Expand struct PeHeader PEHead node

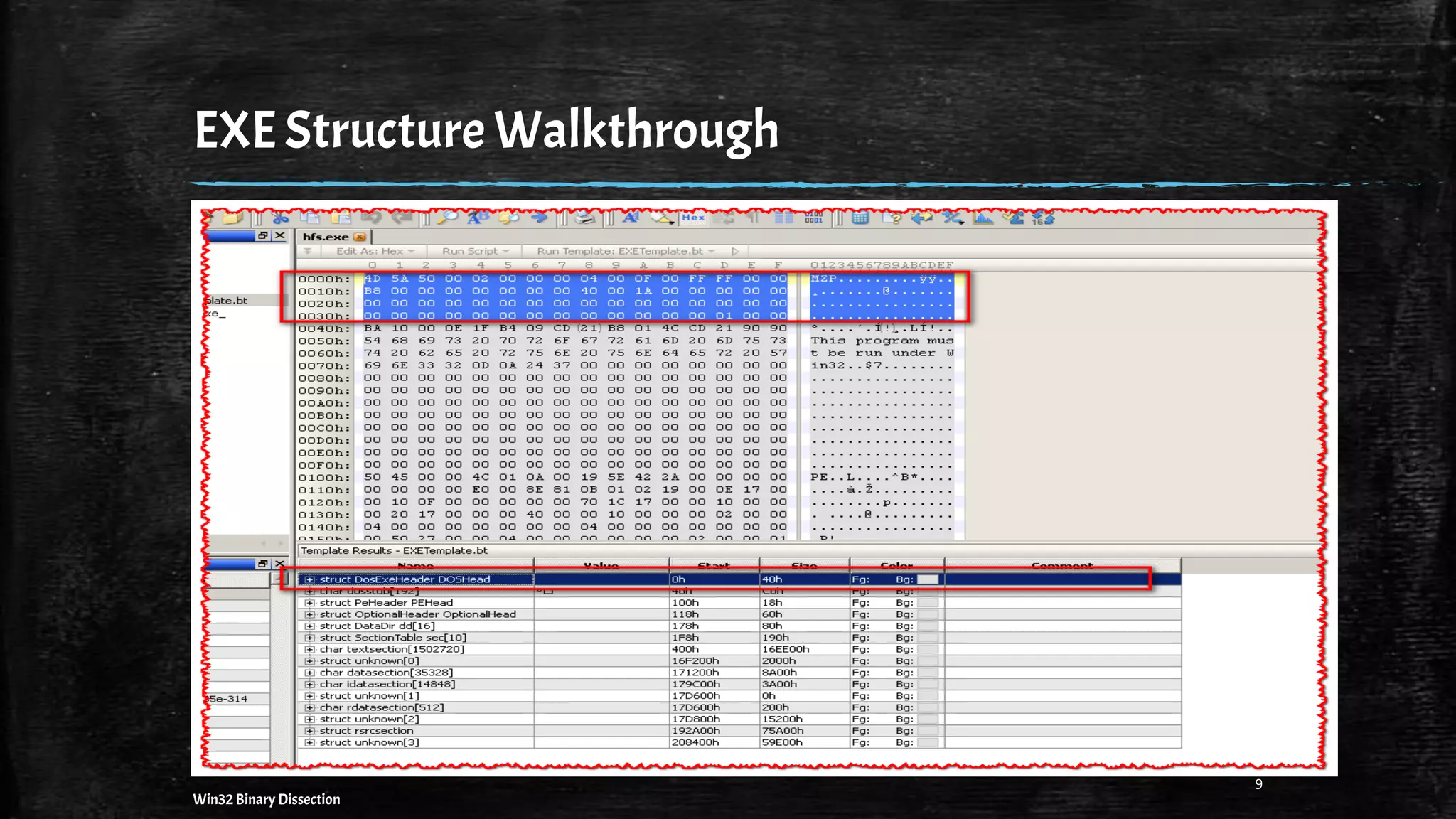(x=310, y=603)
